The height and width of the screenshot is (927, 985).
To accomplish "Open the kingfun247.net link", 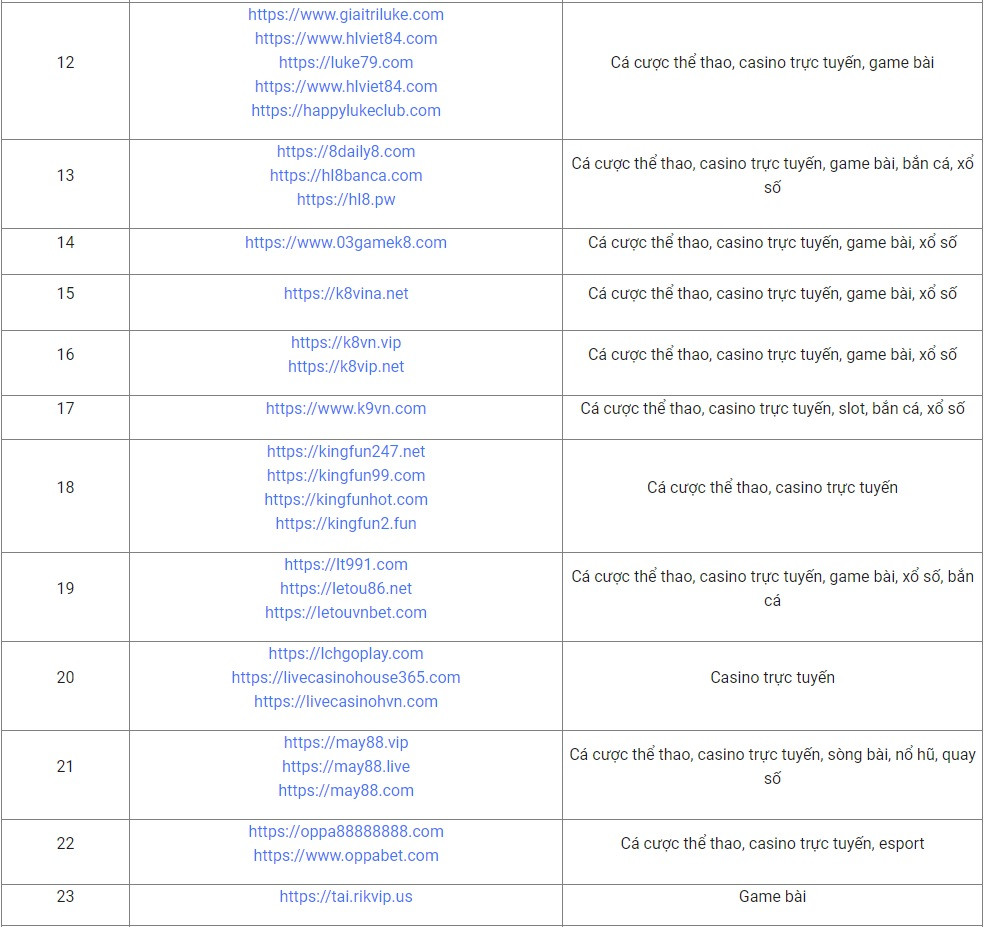I will (x=346, y=451).
